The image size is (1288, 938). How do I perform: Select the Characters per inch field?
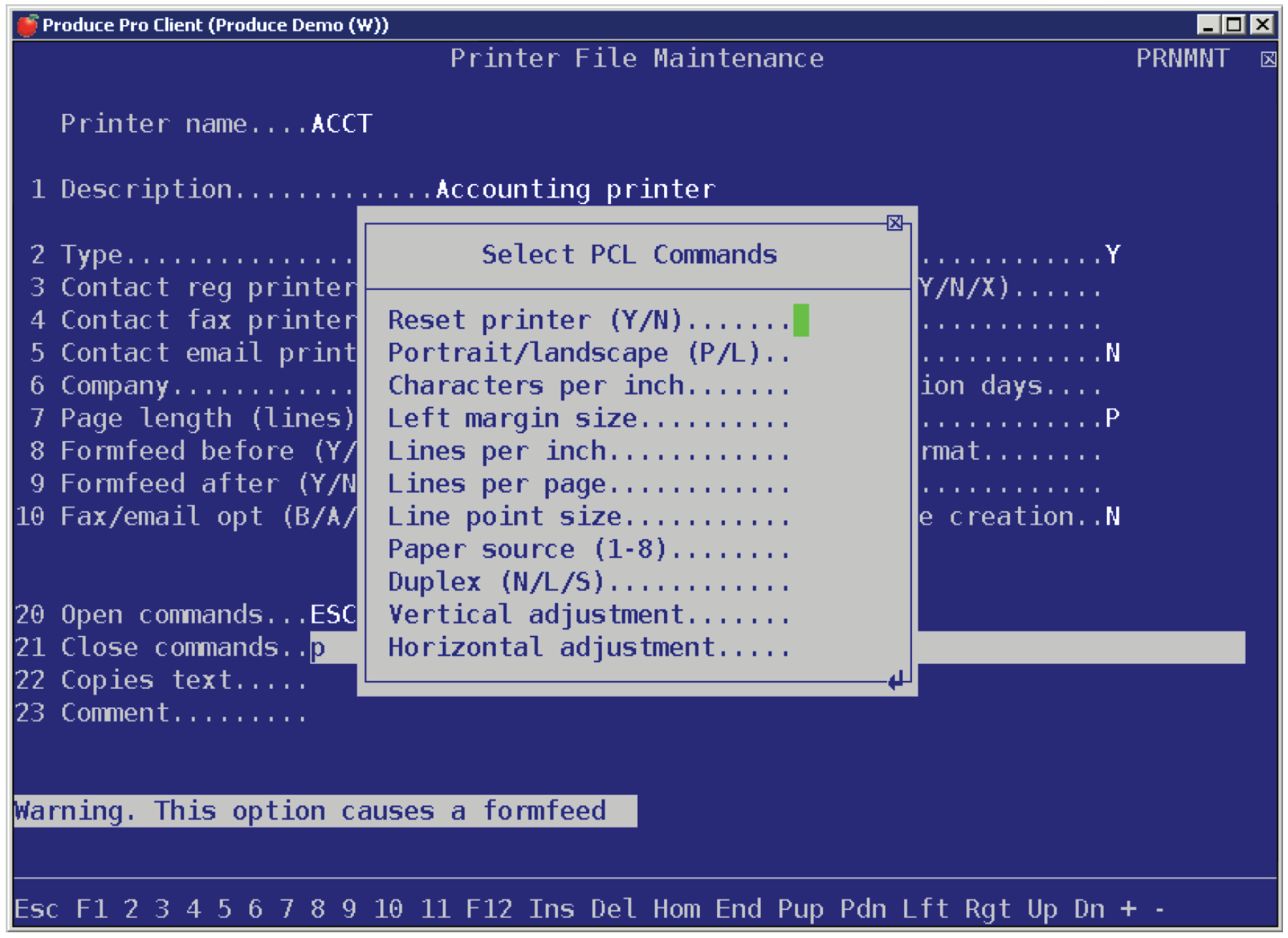tap(588, 386)
